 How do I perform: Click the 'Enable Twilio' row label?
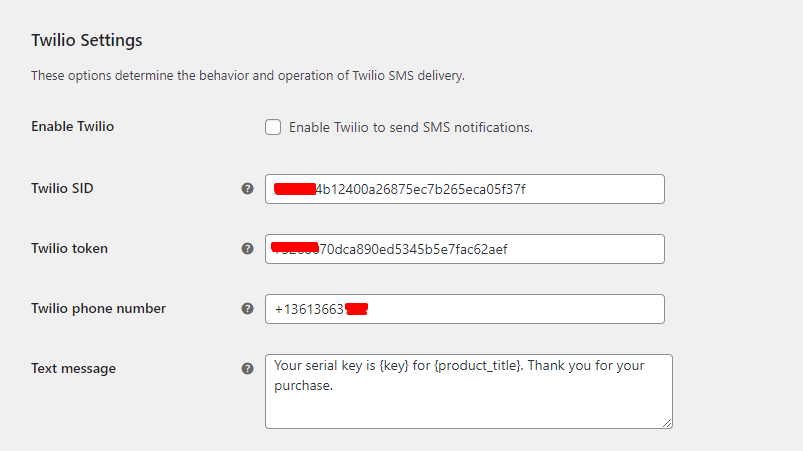tap(72, 126)
